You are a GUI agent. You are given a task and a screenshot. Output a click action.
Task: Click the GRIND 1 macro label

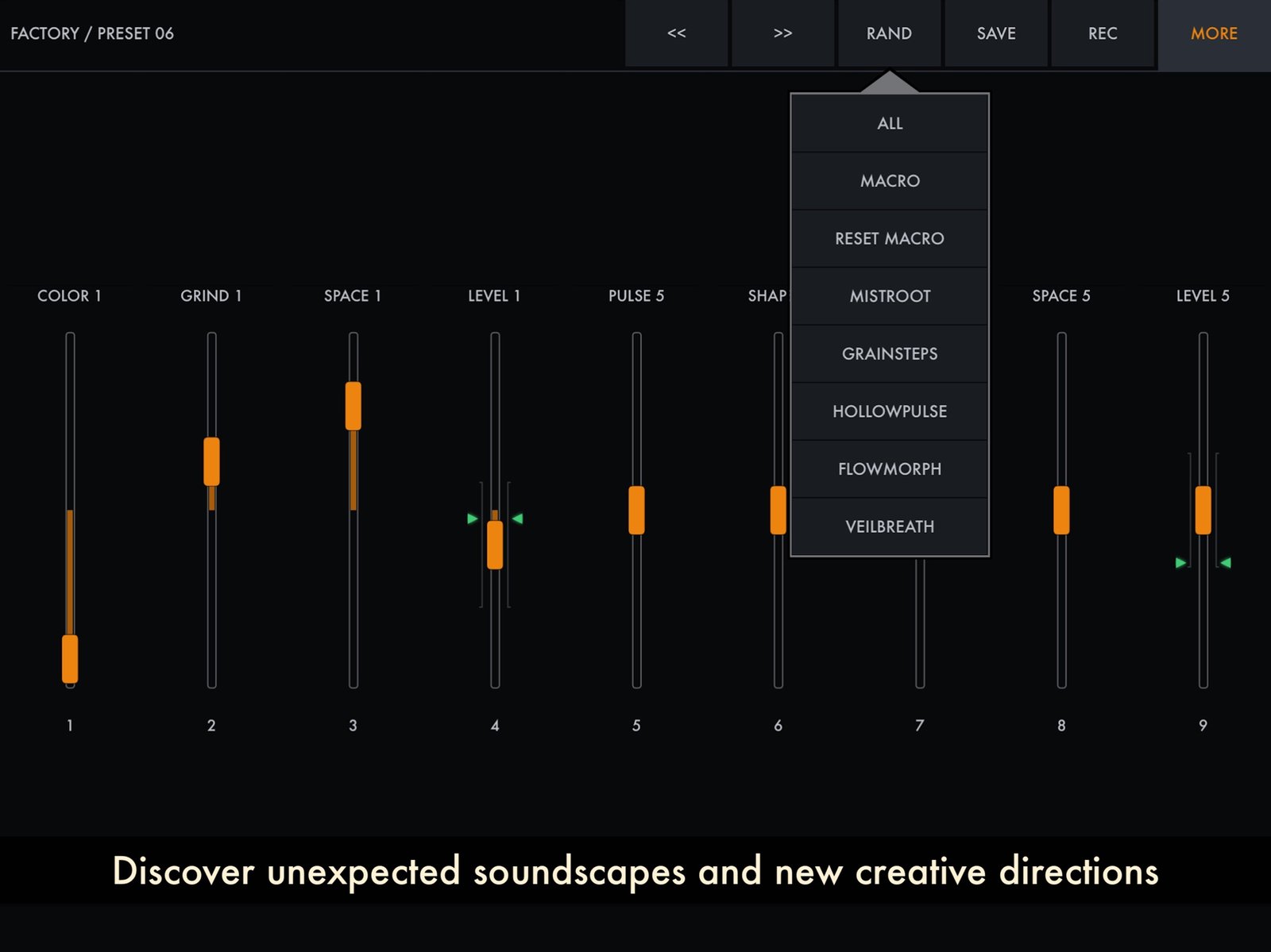211,295
